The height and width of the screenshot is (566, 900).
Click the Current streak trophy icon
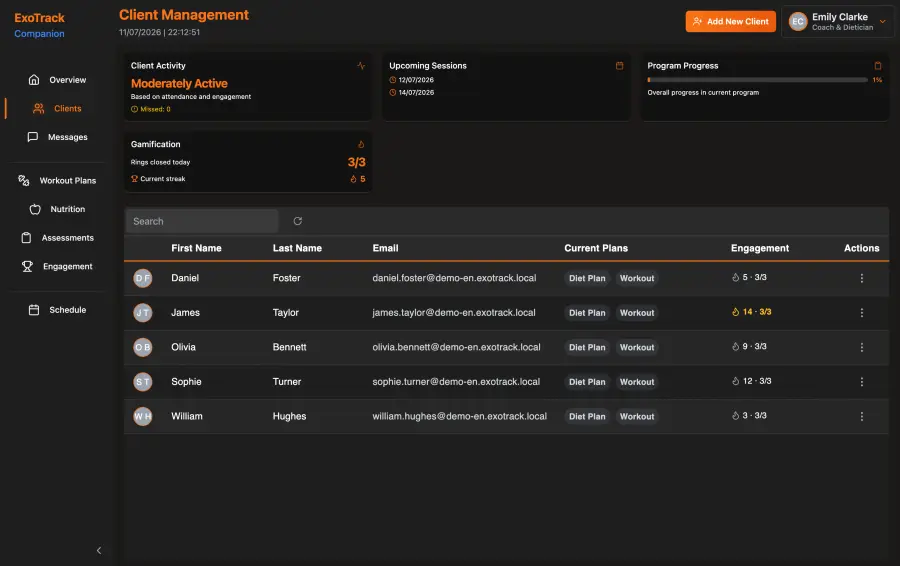click(134, 179)
